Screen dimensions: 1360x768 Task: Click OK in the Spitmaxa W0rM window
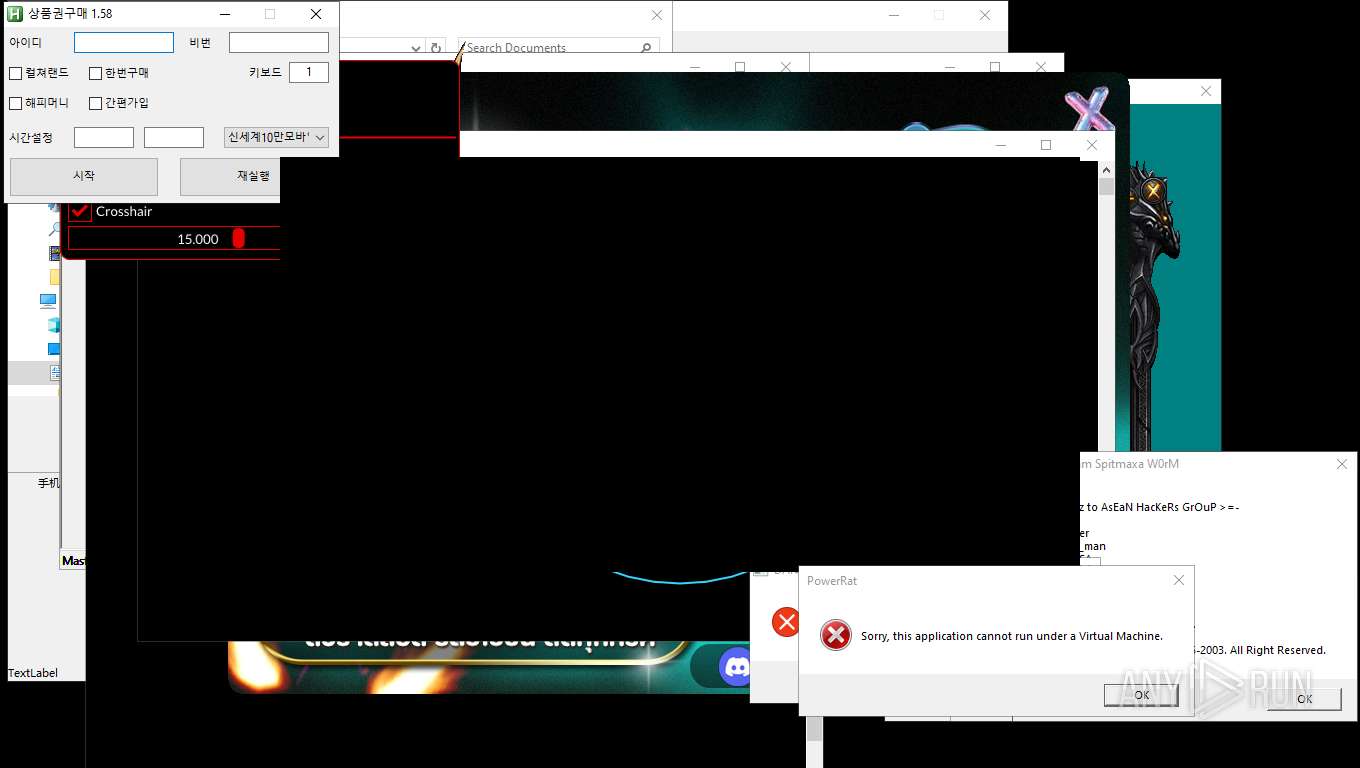tap(1304, 699)
